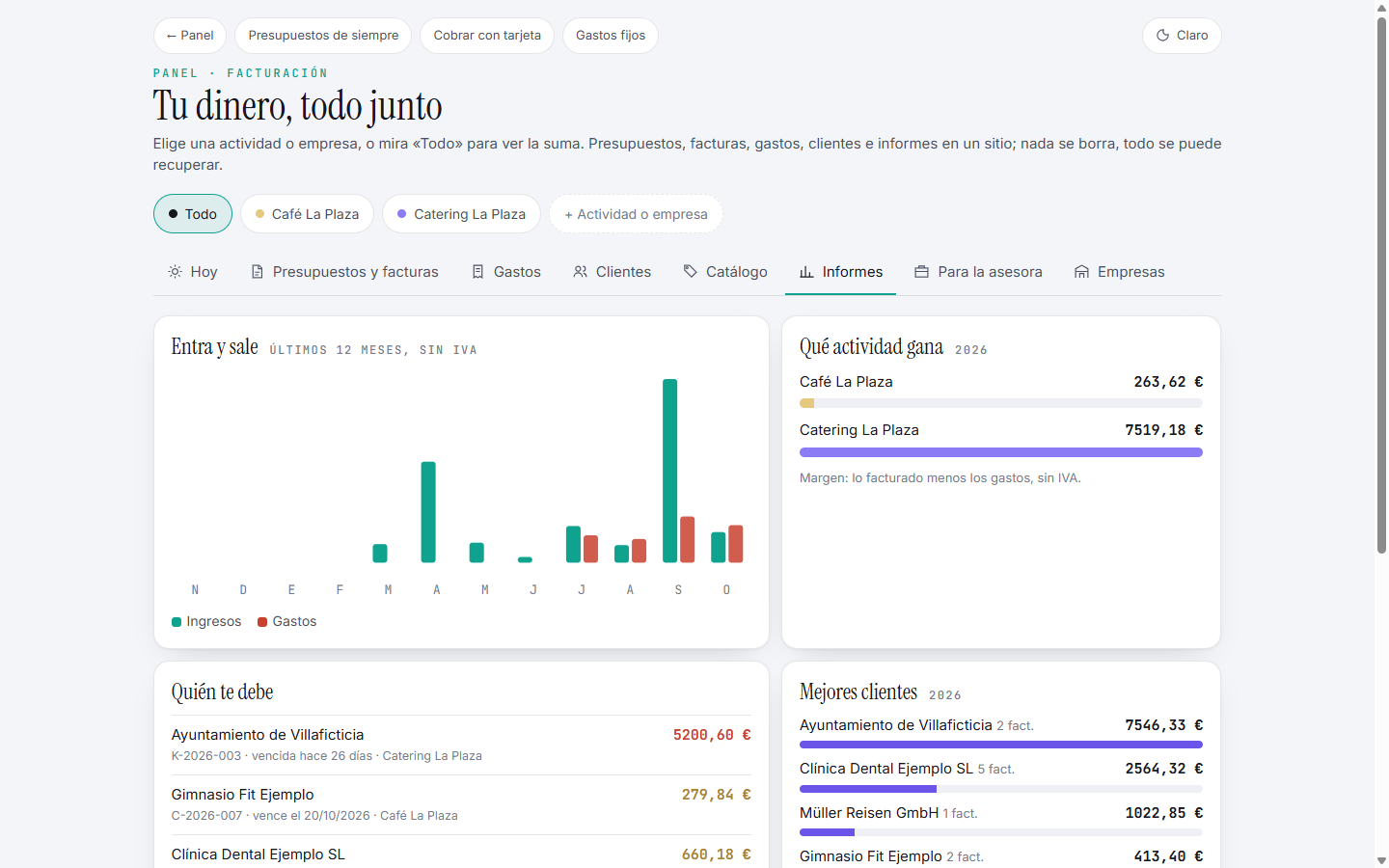This screenshot has width=1389, height=868.
Task: Go to the Clientes tab
Action: (x=613, y=272)
